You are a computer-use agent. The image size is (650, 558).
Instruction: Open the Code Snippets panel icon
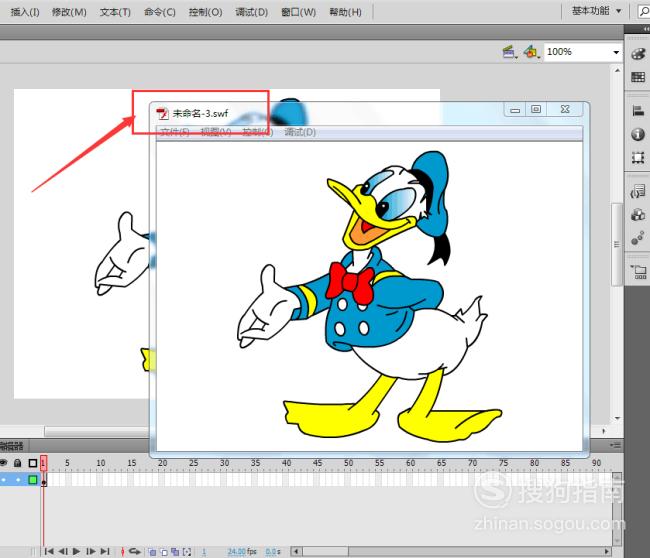pyautogui.click(x=638, y=192)
